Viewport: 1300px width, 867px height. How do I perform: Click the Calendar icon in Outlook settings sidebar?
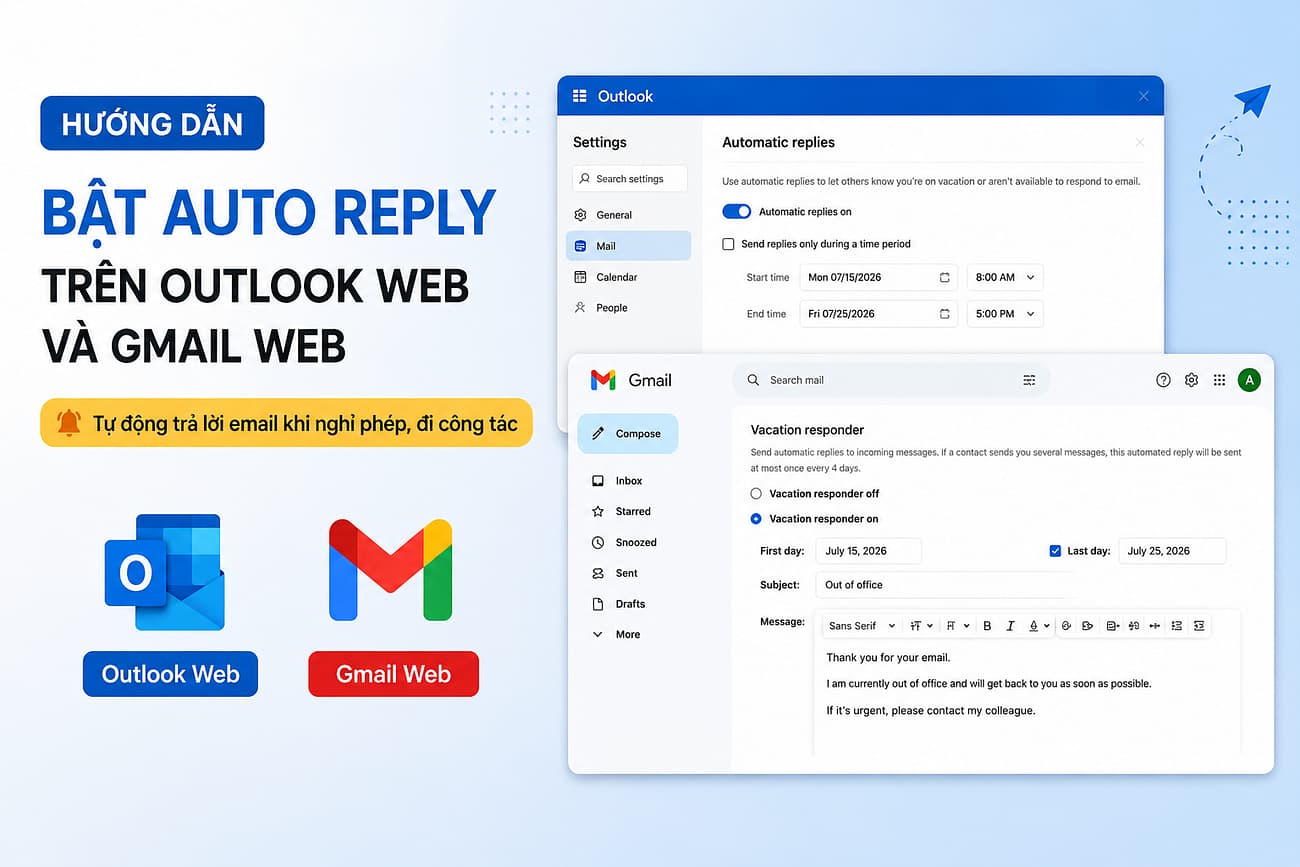coord(580,277)
